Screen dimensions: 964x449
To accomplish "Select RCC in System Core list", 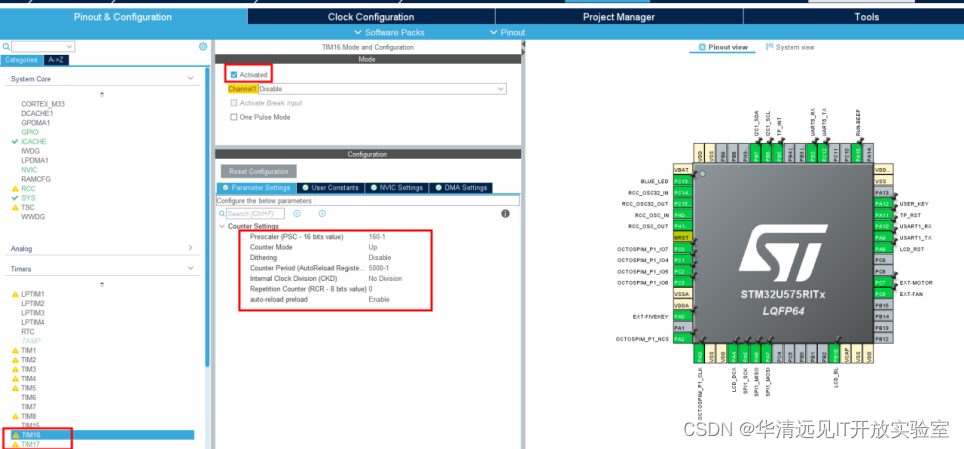I will (28, 189).
